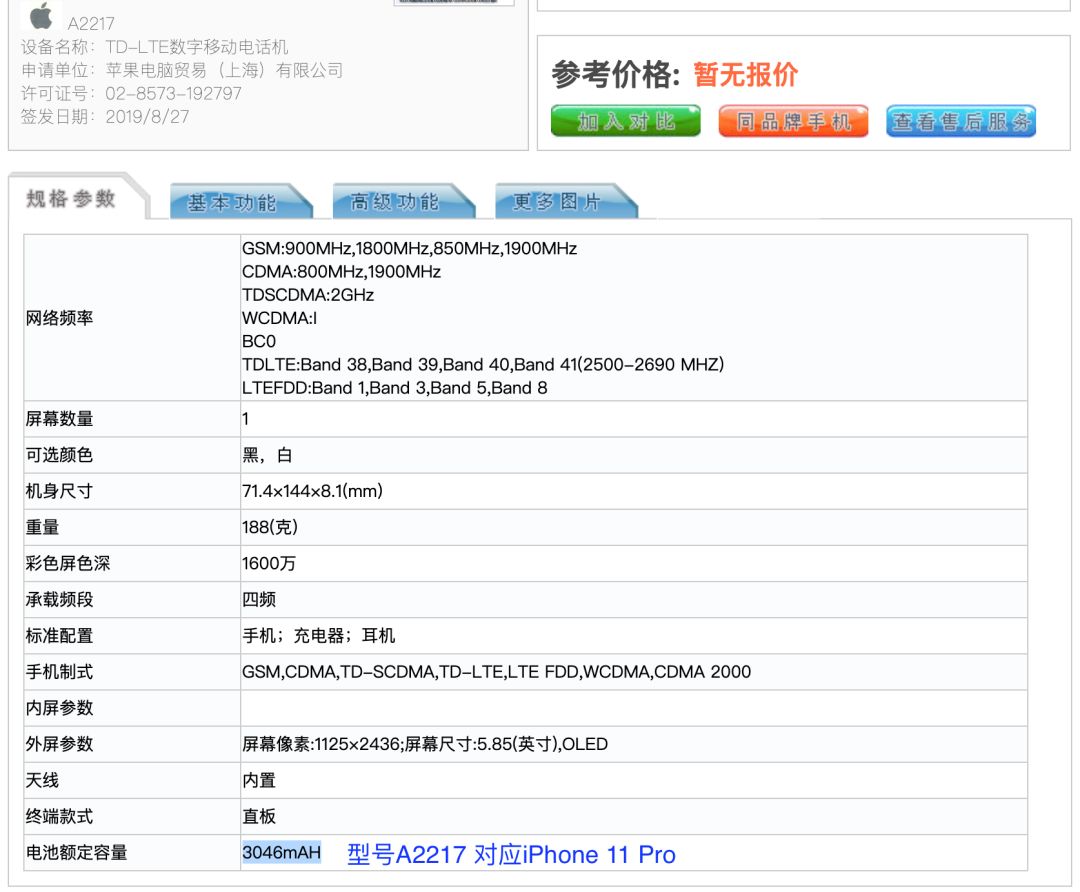1080x892 pixels.
Task: Click the 手机；充电器；耳机 value
Action: pos(318,636)
